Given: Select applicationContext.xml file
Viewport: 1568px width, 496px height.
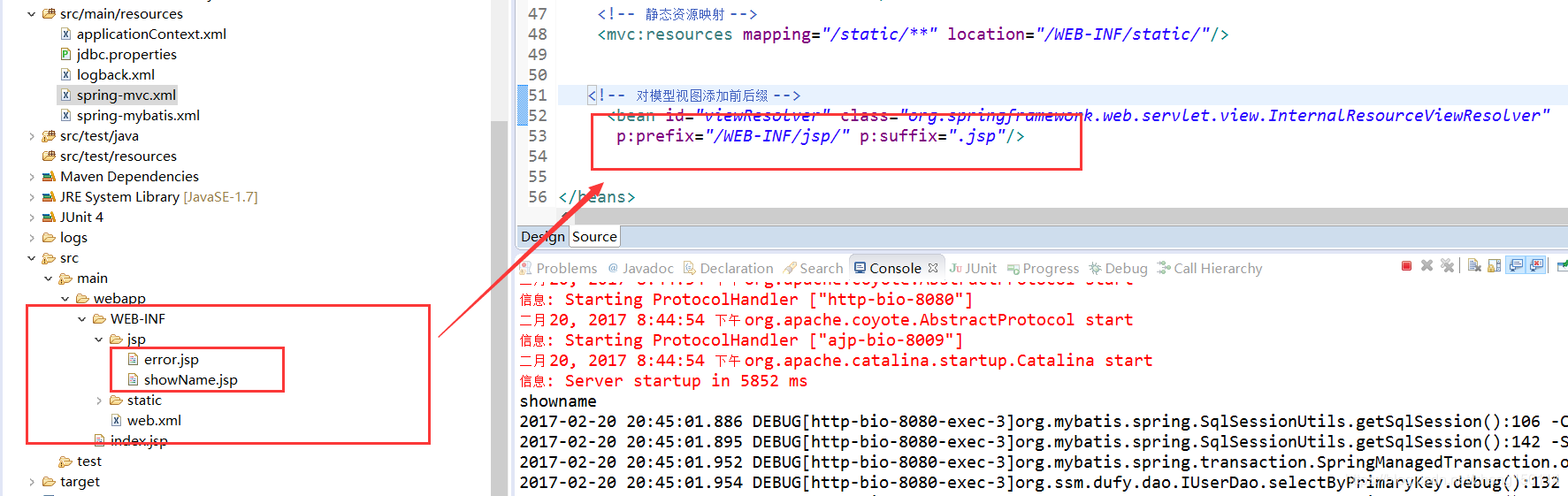Looking at the screenshot, I should [151, 34].
